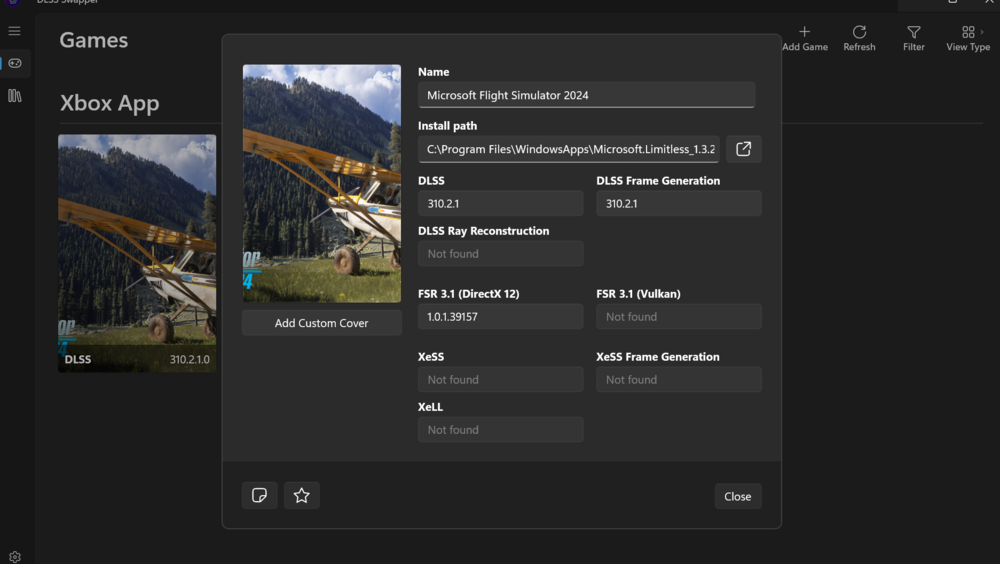Click the Name text field
Viewport: 1000px width, 564px height.
[x=586, y=95]
